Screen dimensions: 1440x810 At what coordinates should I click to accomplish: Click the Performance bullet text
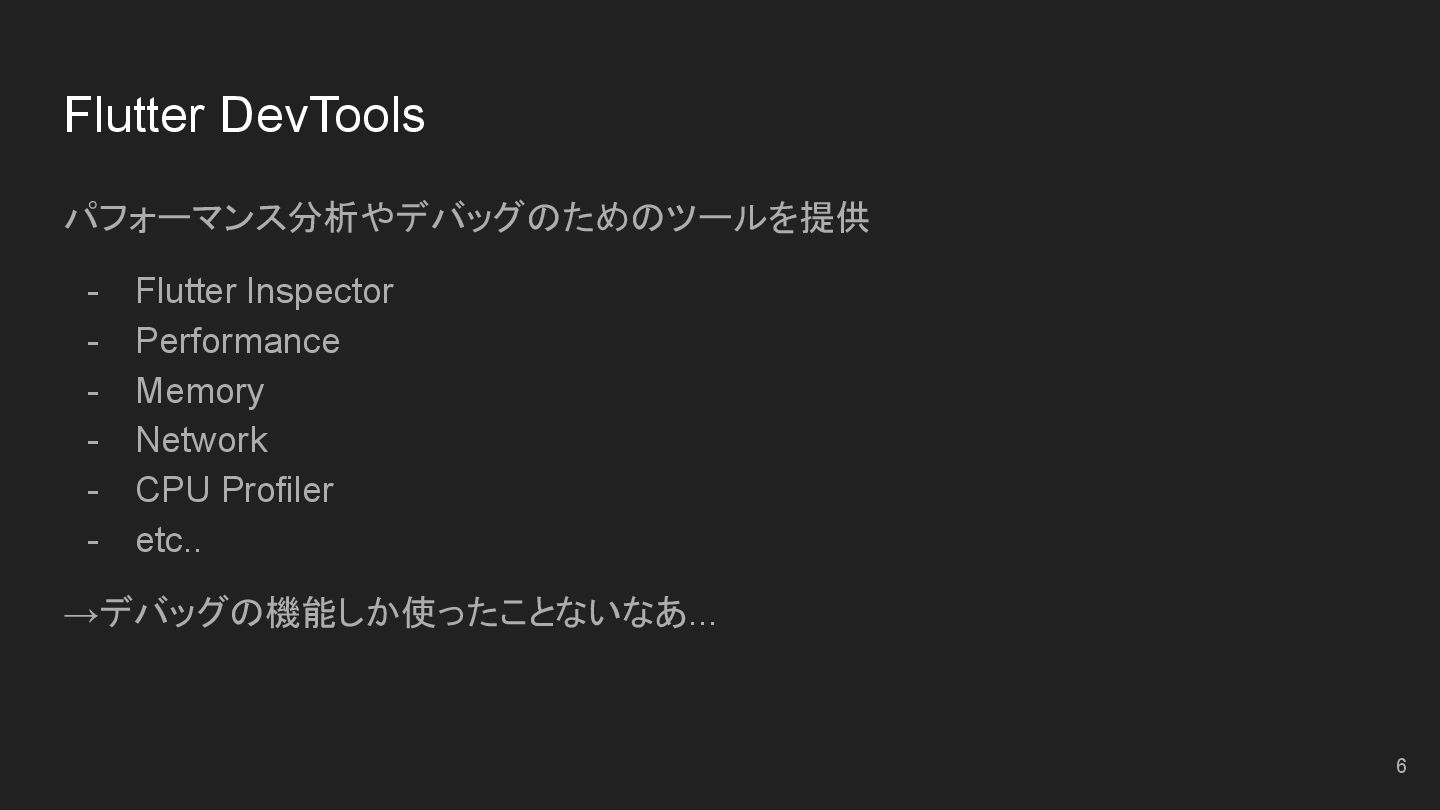[x=237, y=341]
